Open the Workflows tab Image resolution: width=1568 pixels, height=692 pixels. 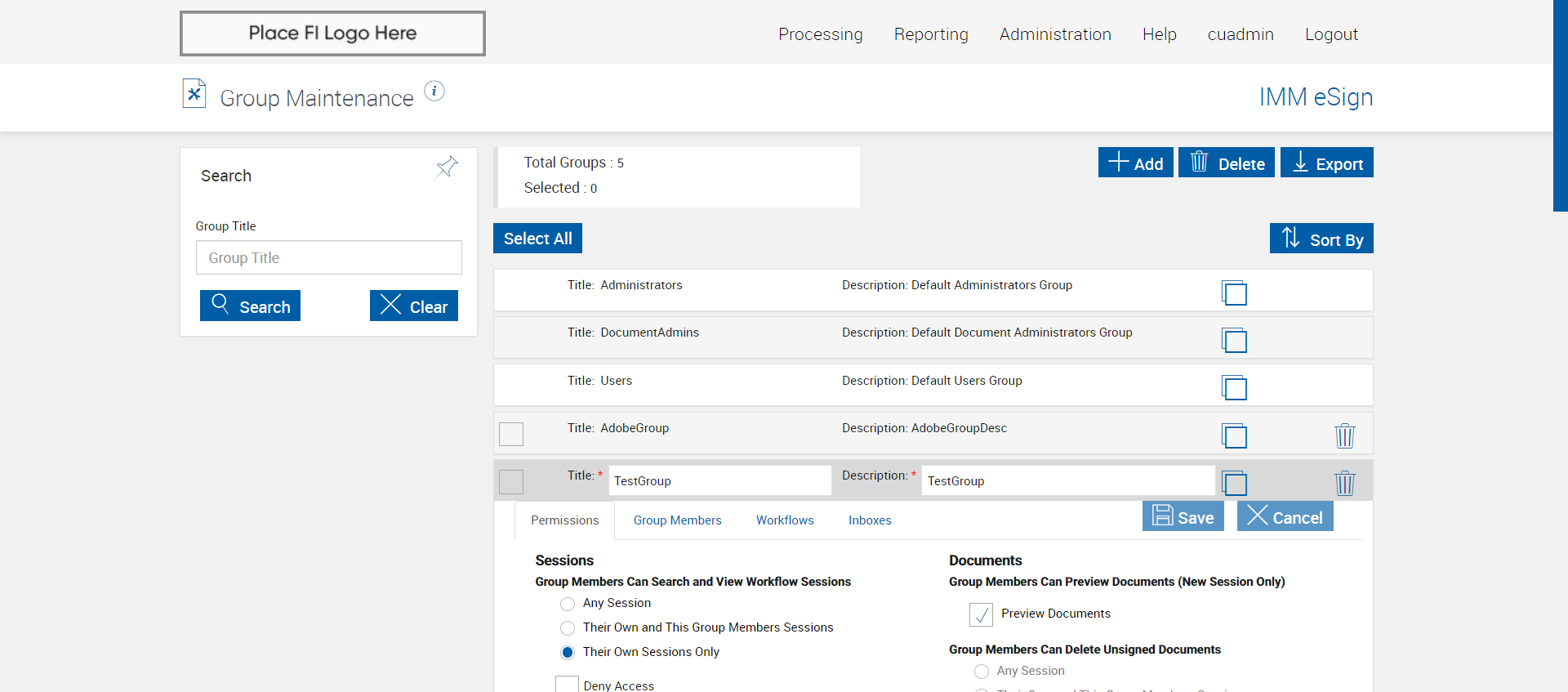click(785, 520)
